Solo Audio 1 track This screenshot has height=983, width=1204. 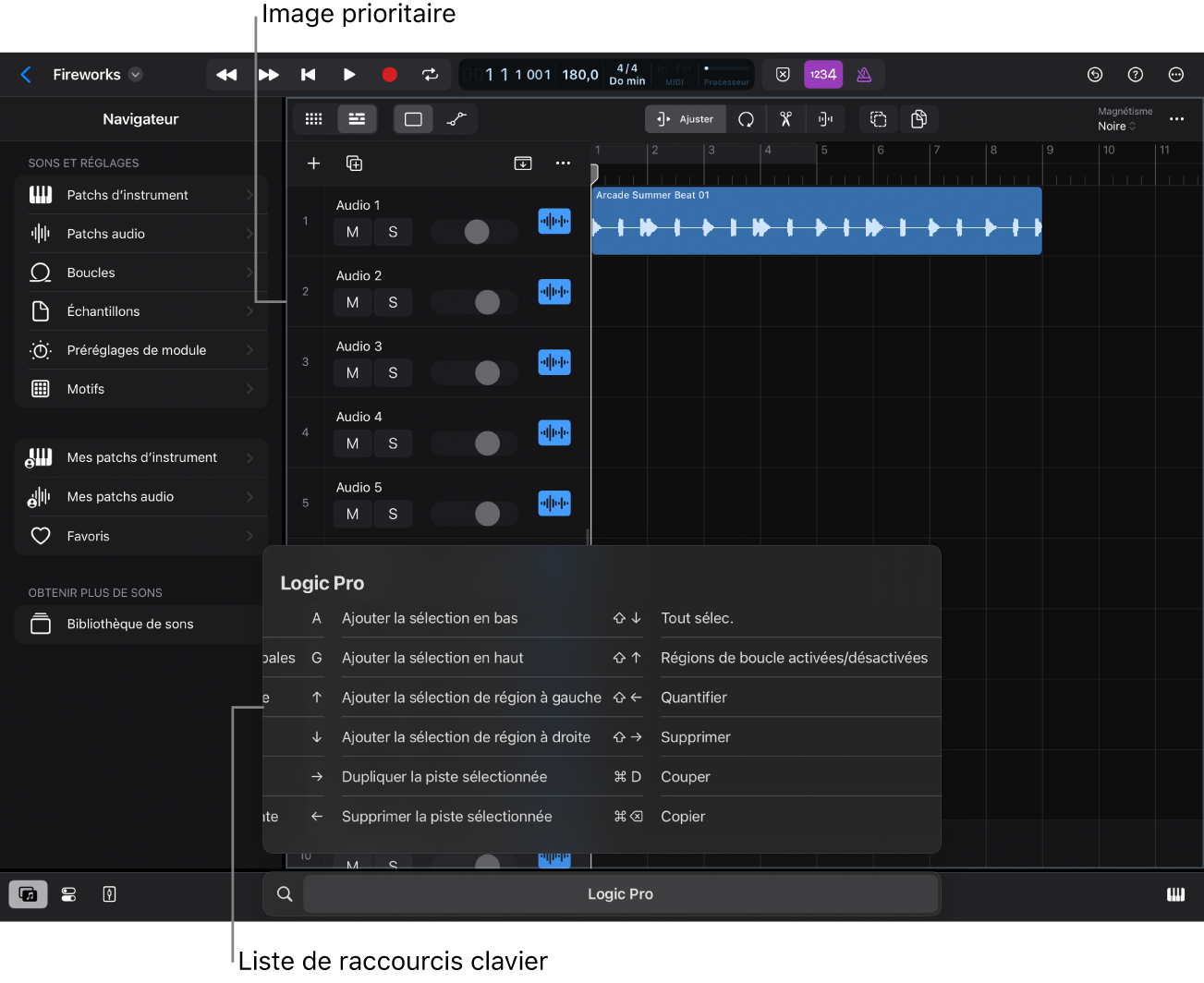[393, 232]
